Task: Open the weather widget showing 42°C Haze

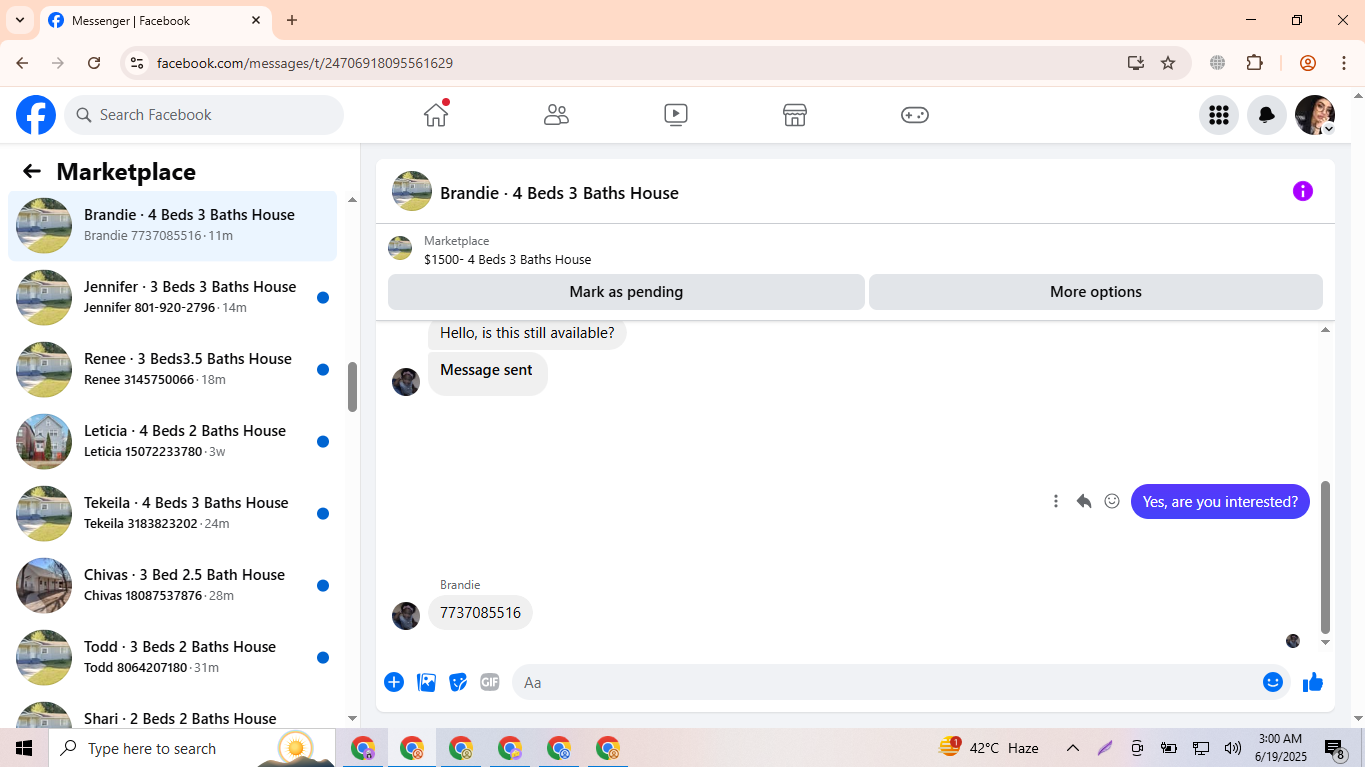Action: (989, 748)
